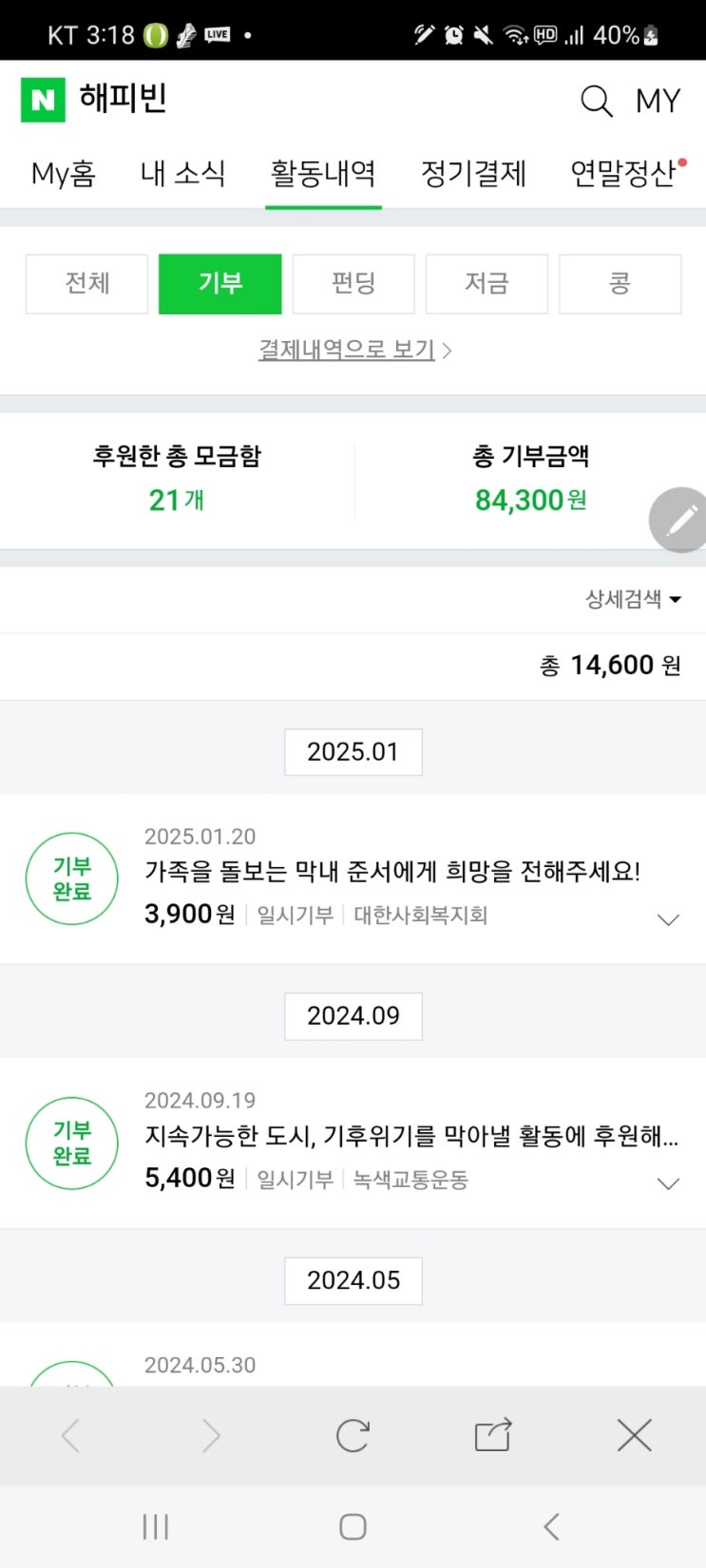Open search with the magnifier icon
This screenshot has width=706, height=1568.
pyautogui.click(x=596, y=101)
